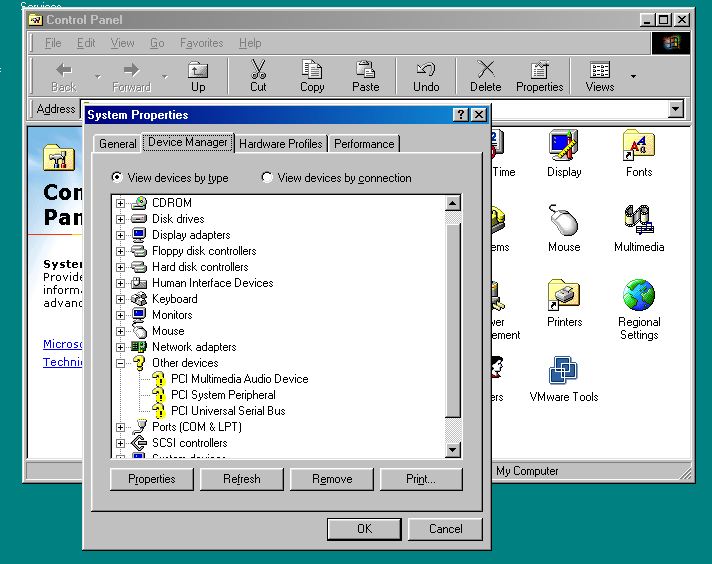This screenshot has height=564, width=712.
Task: Click the Copy toolbar icon
Action: pos(312,69)
